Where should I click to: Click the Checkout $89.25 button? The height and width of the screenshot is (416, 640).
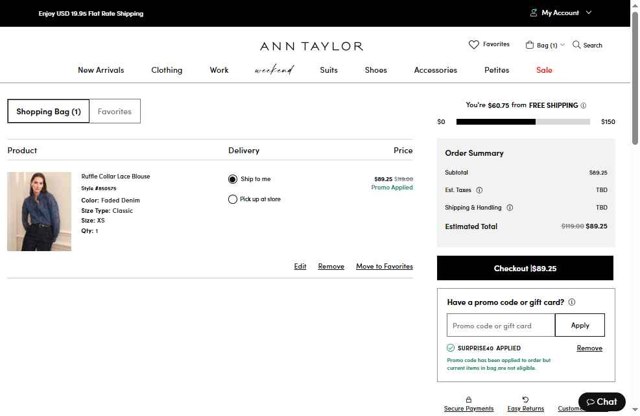click(525, 268)
